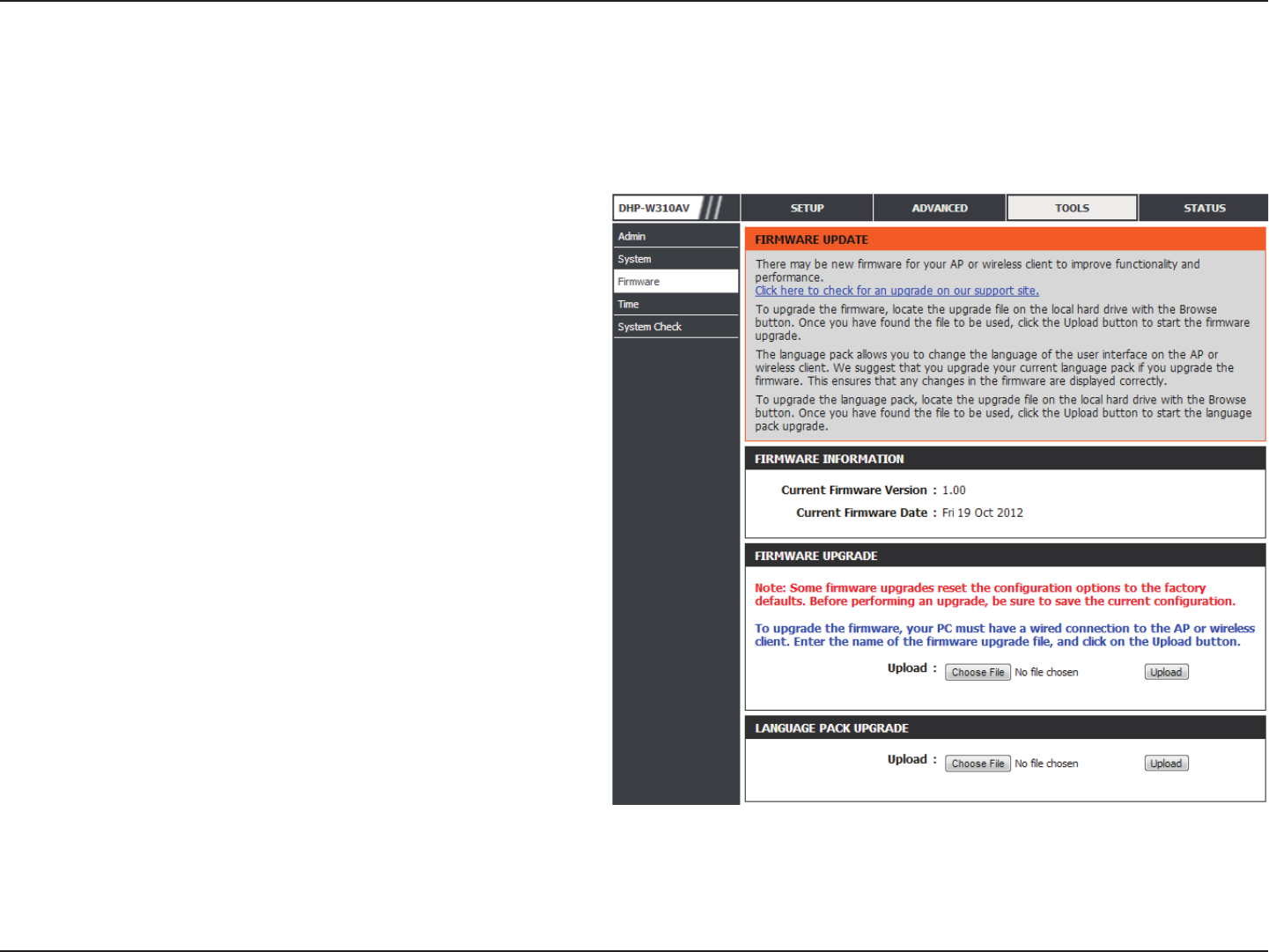Upload the firmware upgrade file
This screenshot has height=952, width=1269.
tap(1166, 672)
